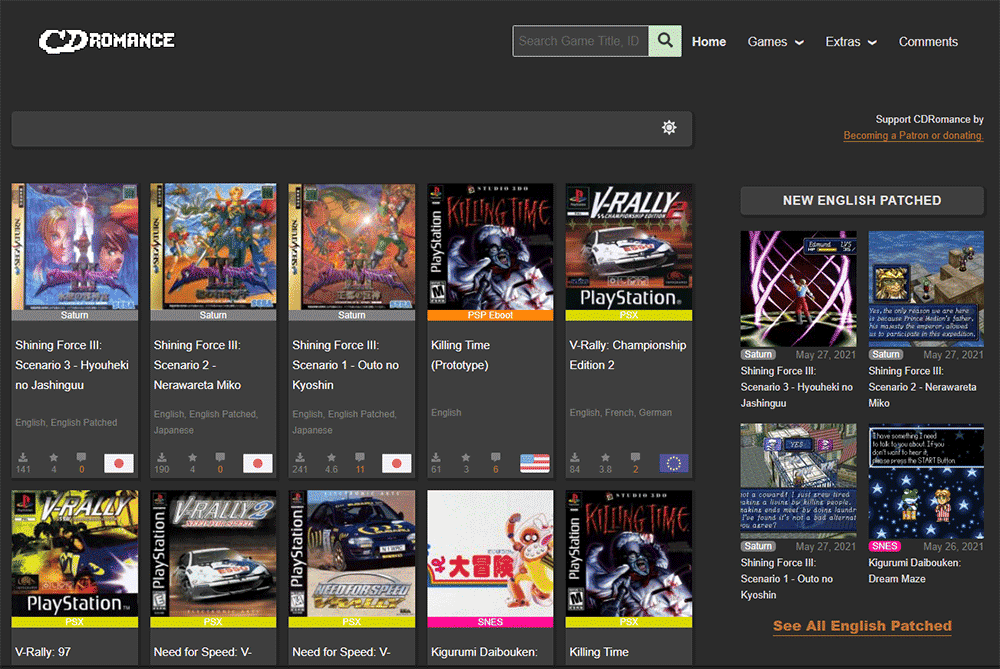Open sidebar Kigurumi Daibouken: Dream Maze title
The width and height of the screenshot is (1000, 669).
pyautogui.click(x=915, y=571)
